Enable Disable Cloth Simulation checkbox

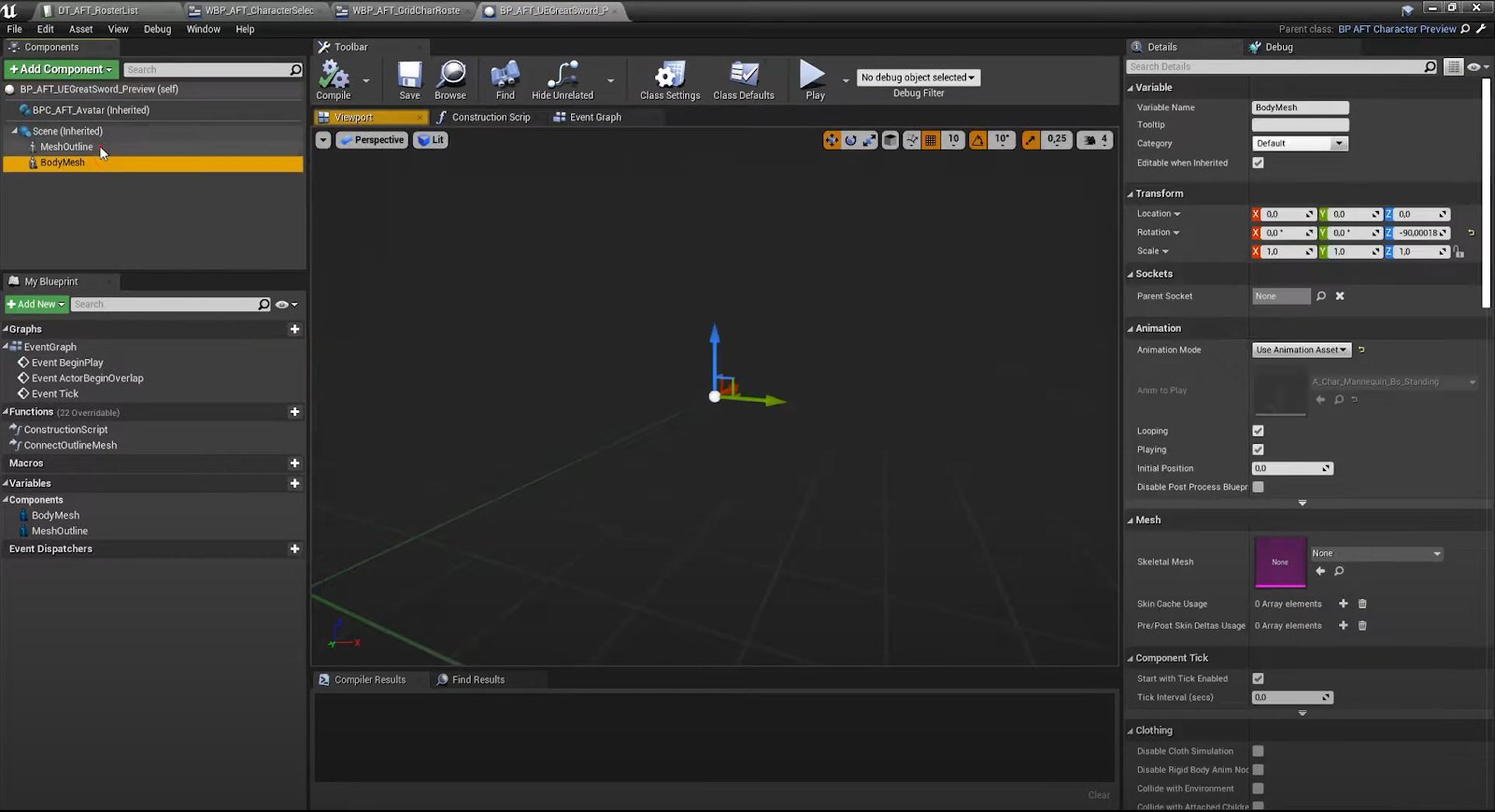(x=1258, y=751)
